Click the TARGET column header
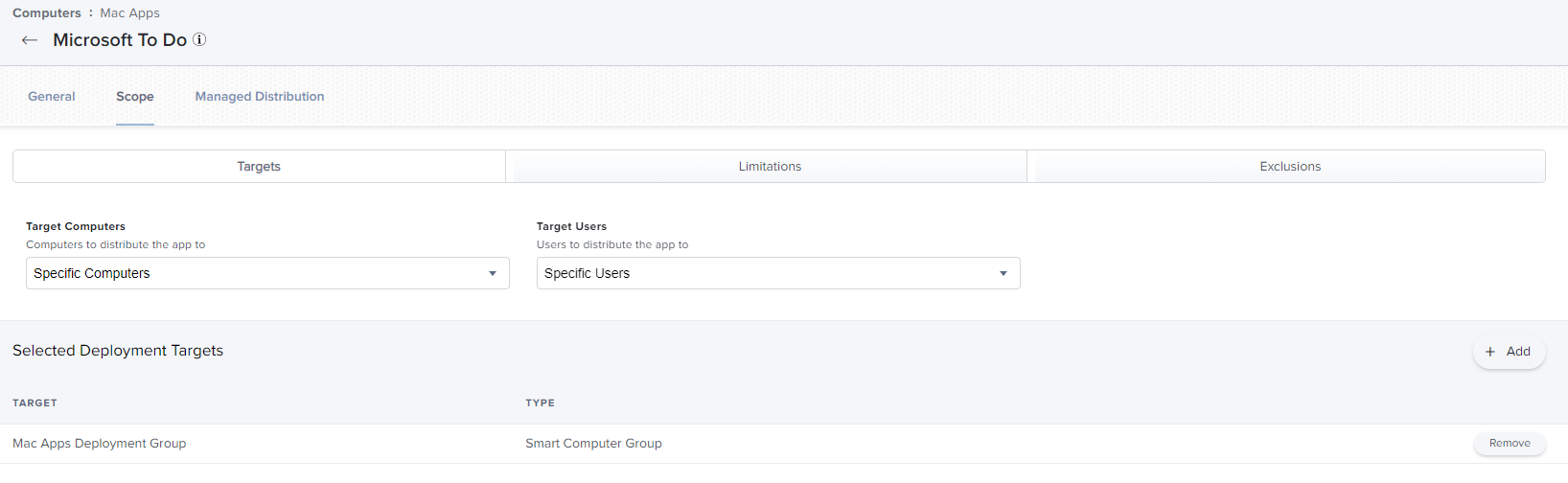 (x=35, y=402)
